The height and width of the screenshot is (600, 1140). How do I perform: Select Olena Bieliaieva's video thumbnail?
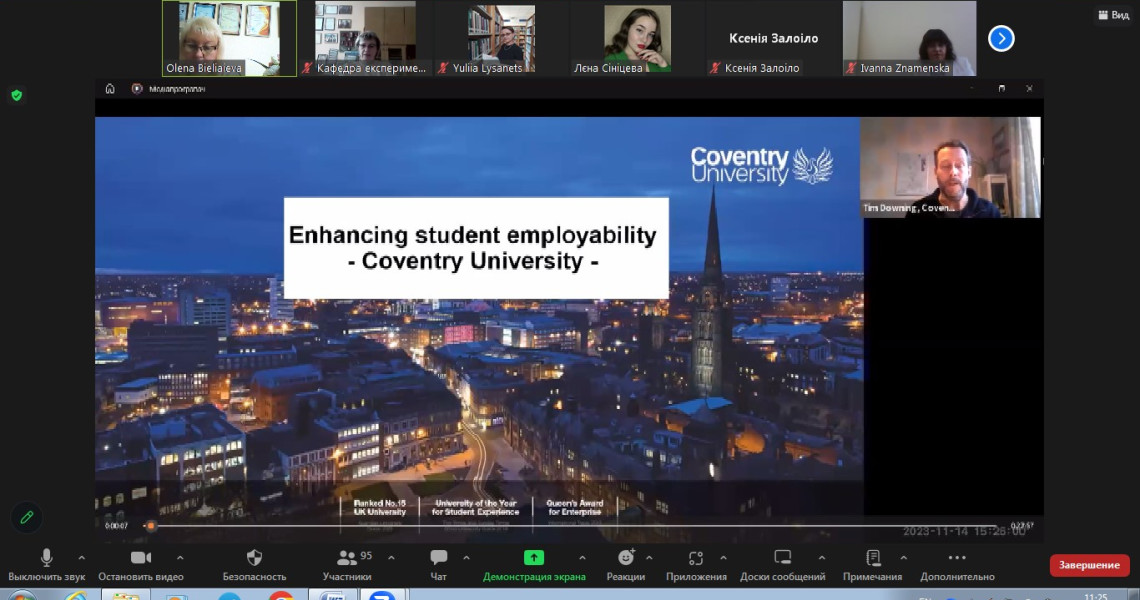(x=229, y=39)
